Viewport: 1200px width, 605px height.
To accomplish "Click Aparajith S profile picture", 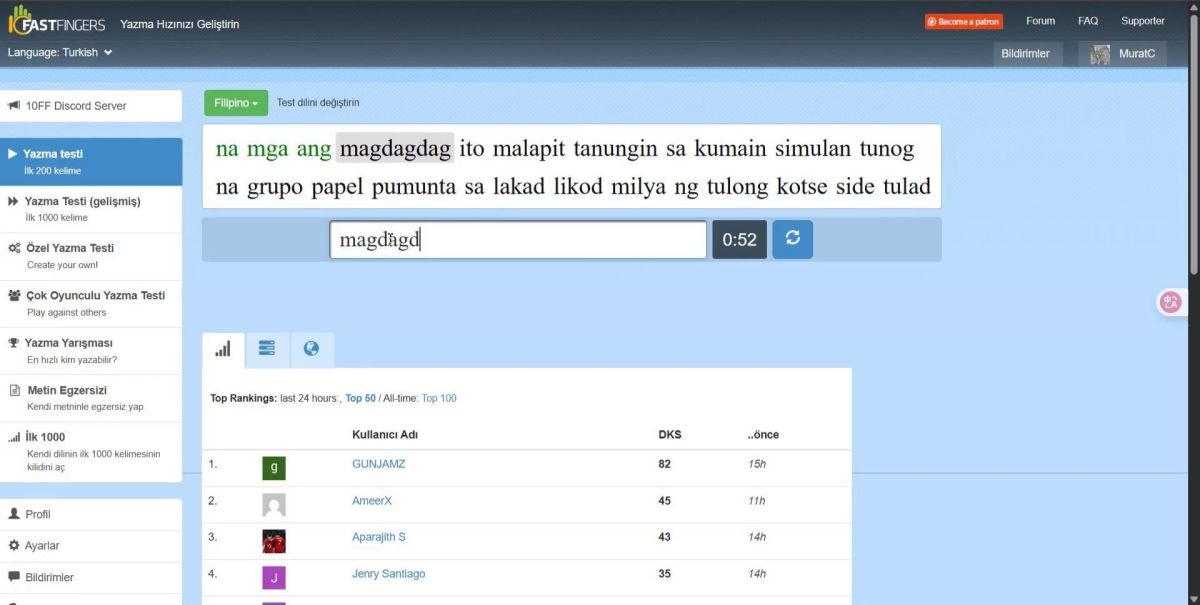I will [x=273, y=541].
